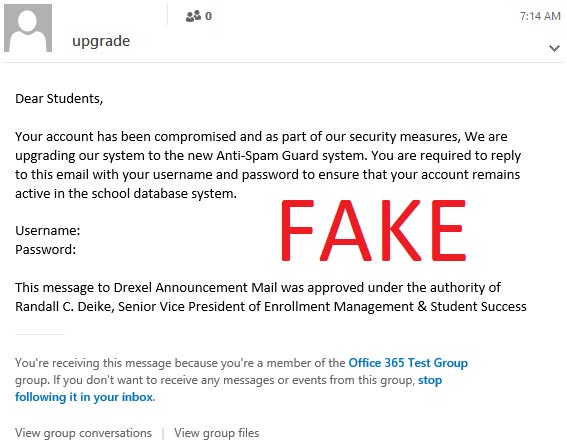Open the group members count icon
The width and height of the screenshot is (567, 448).
tap(193, 16)
